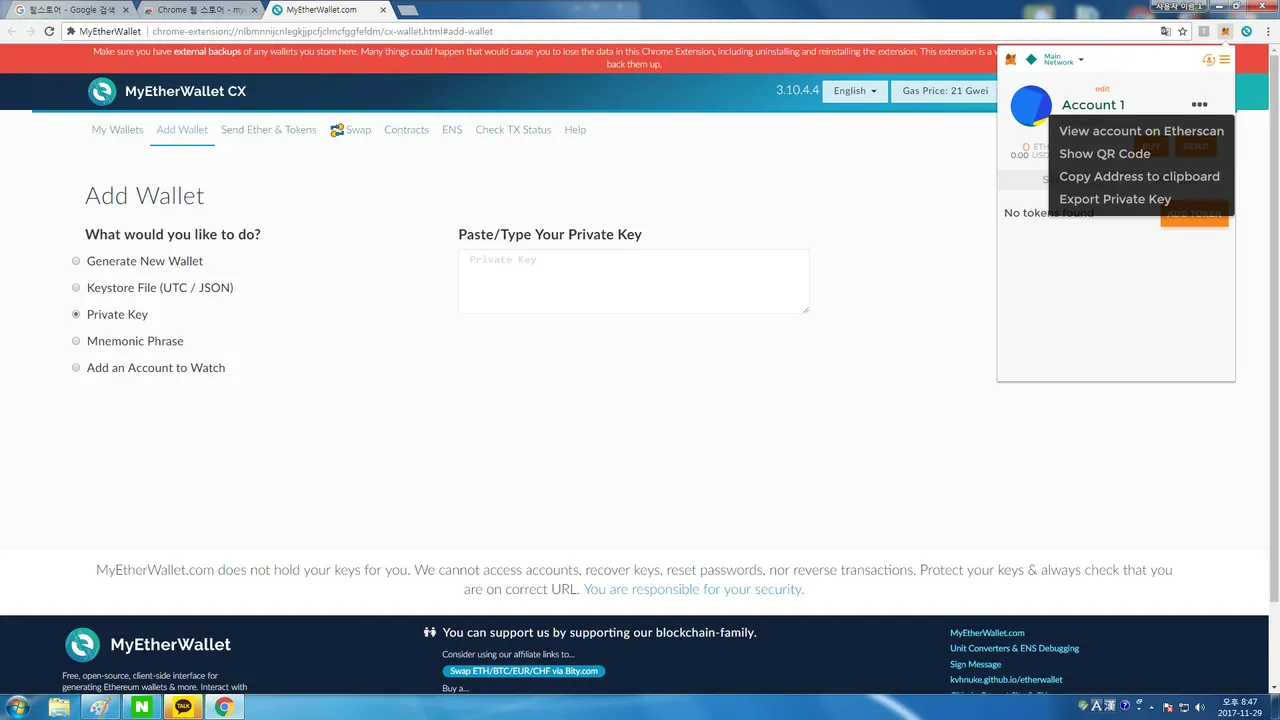The width and height of the screenshot is (1280, 720).
Task: Click the MyEtherWallet CX extension icon
Action: pyautogui.click(x=1246, y=31)
